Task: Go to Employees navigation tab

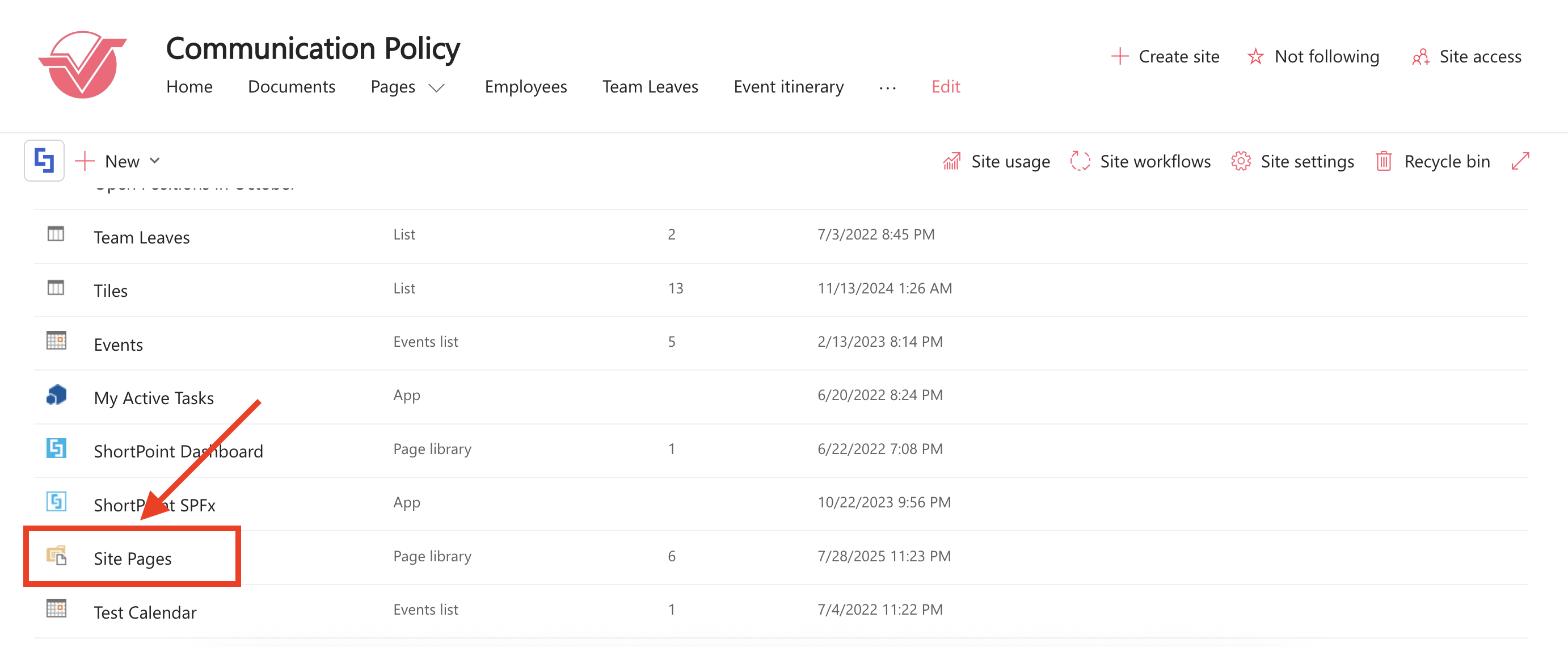Action: tap(525, 87)
